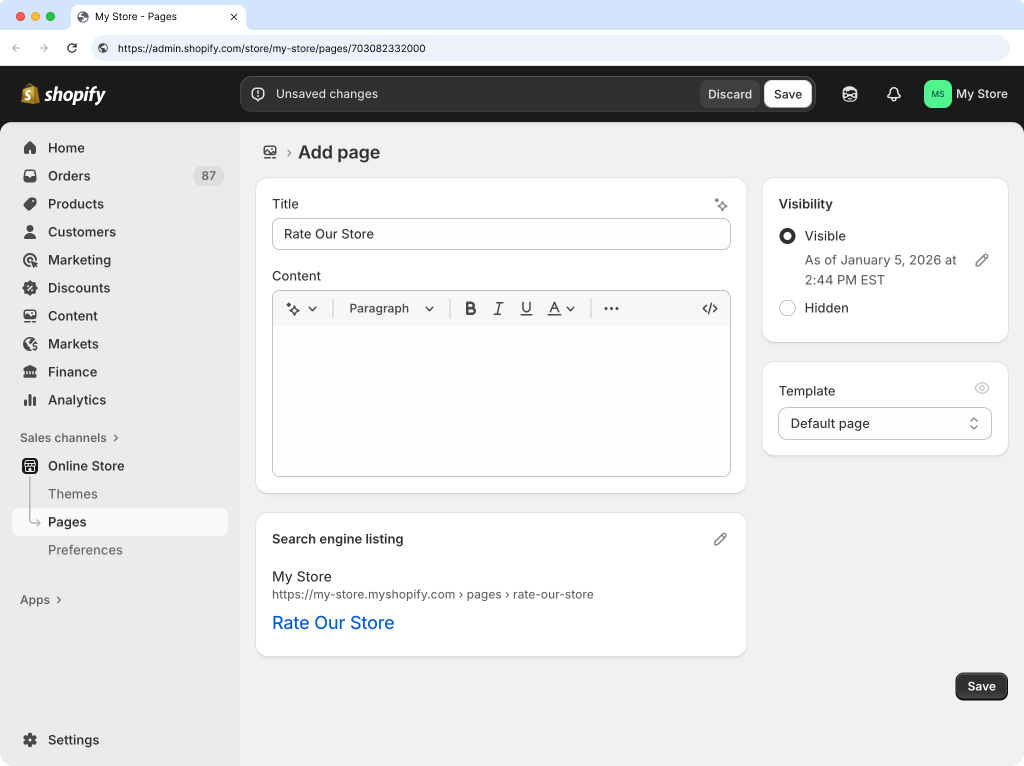Image resolution: width=1024 pixels, height=766 pixels.
Task: Apply italic formatting in the editor toolbar
Action: pos(498,308)
